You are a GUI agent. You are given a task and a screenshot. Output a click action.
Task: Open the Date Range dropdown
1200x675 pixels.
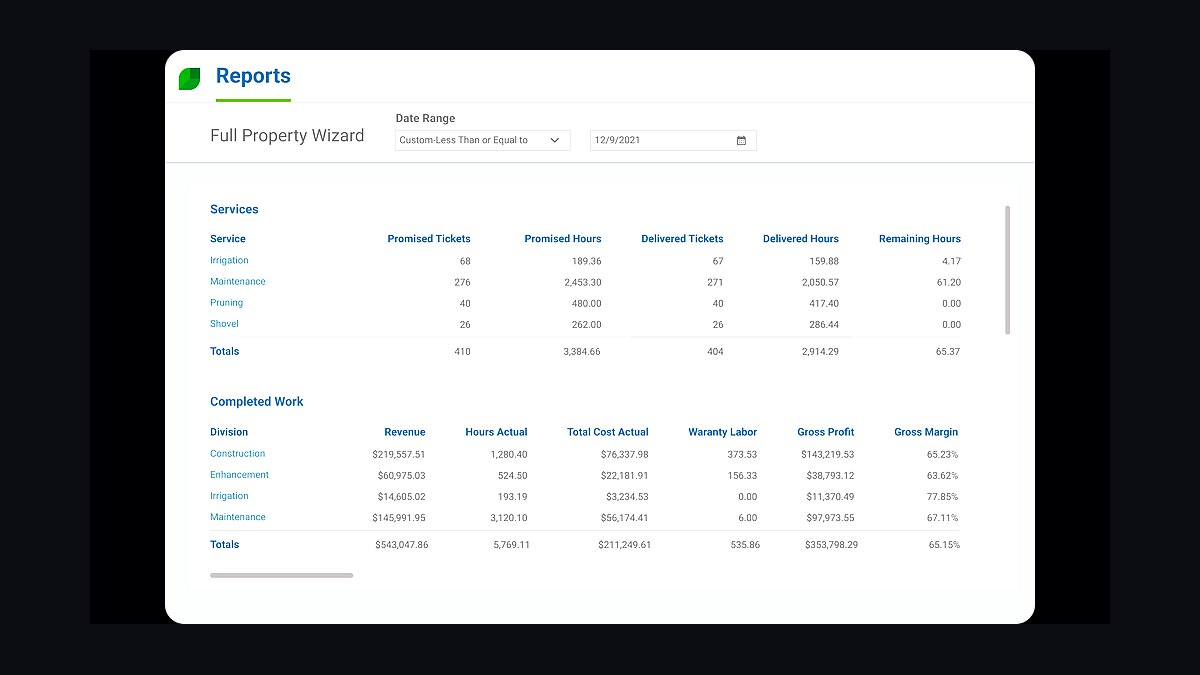483,141
